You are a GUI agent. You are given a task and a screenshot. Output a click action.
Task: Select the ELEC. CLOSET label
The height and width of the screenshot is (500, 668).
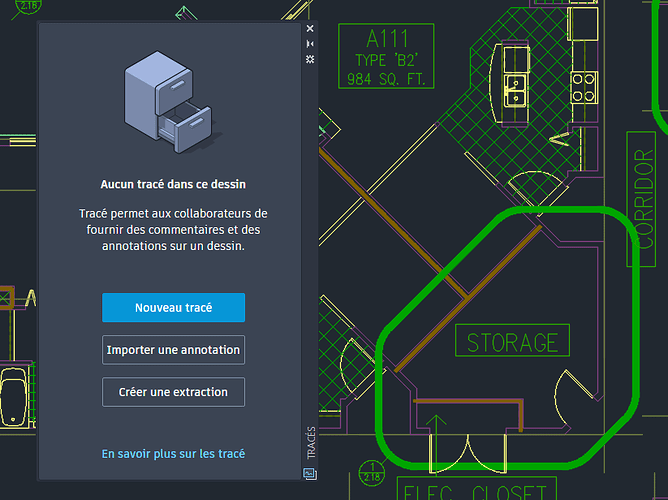(x=473, y=491)
